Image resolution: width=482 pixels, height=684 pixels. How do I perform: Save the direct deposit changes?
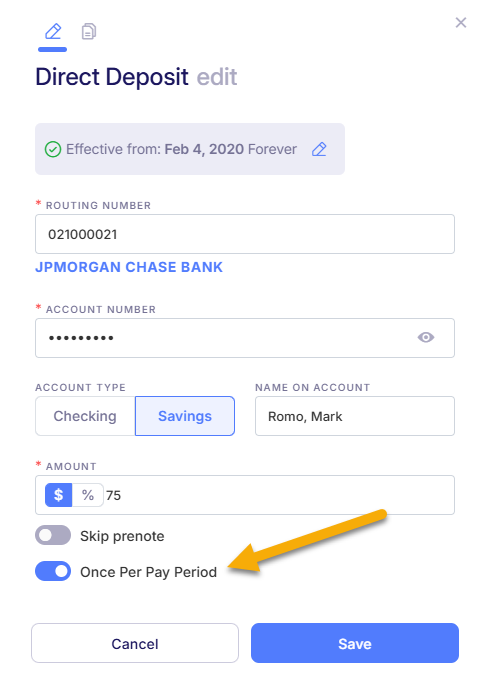point(355,643)
